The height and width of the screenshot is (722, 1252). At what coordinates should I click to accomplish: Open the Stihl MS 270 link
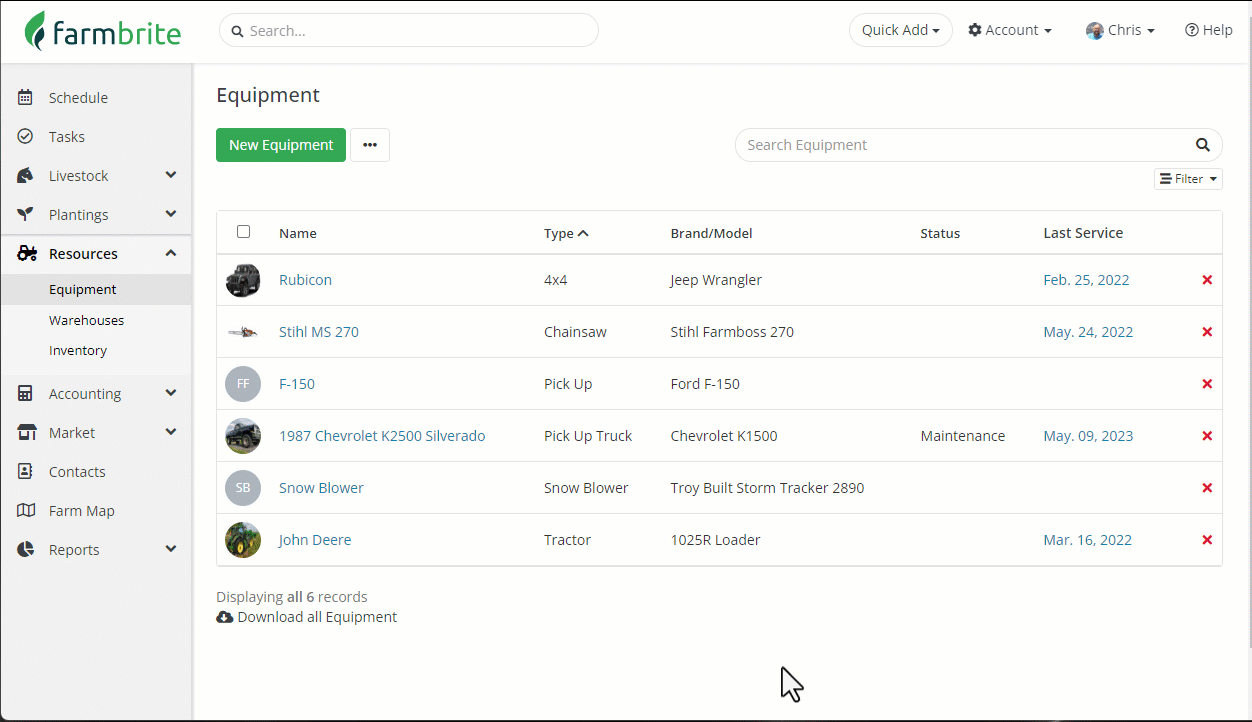319,332
